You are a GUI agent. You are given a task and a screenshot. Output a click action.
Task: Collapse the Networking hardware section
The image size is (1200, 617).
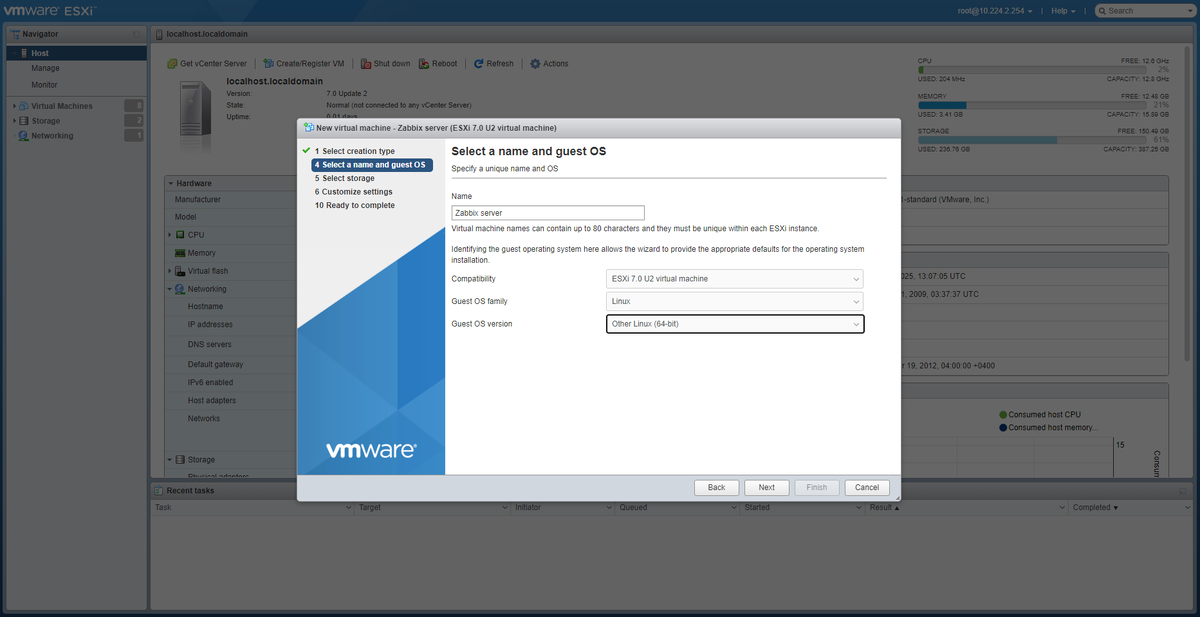pos(171,289)
